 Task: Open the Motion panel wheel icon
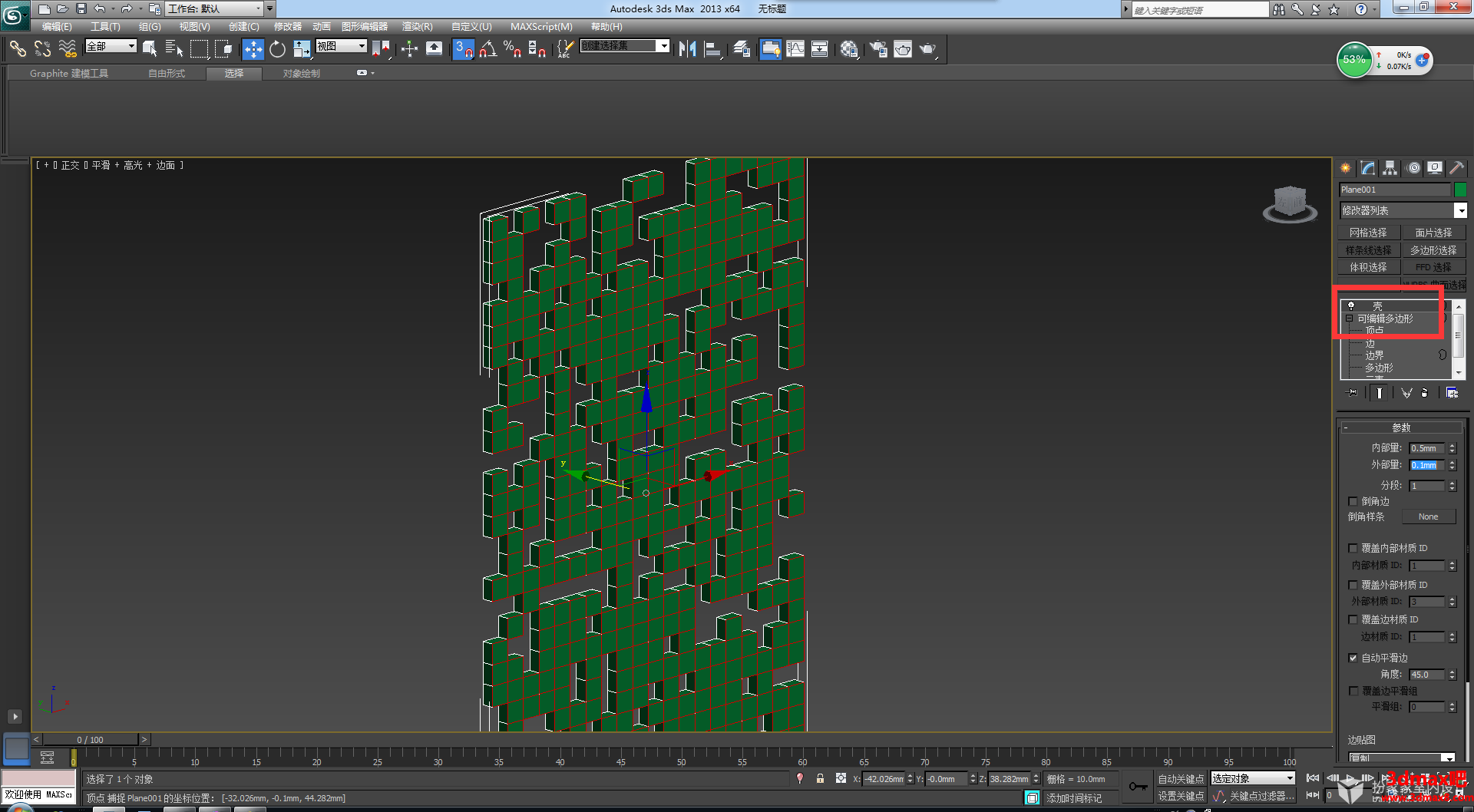[1413, 168]
